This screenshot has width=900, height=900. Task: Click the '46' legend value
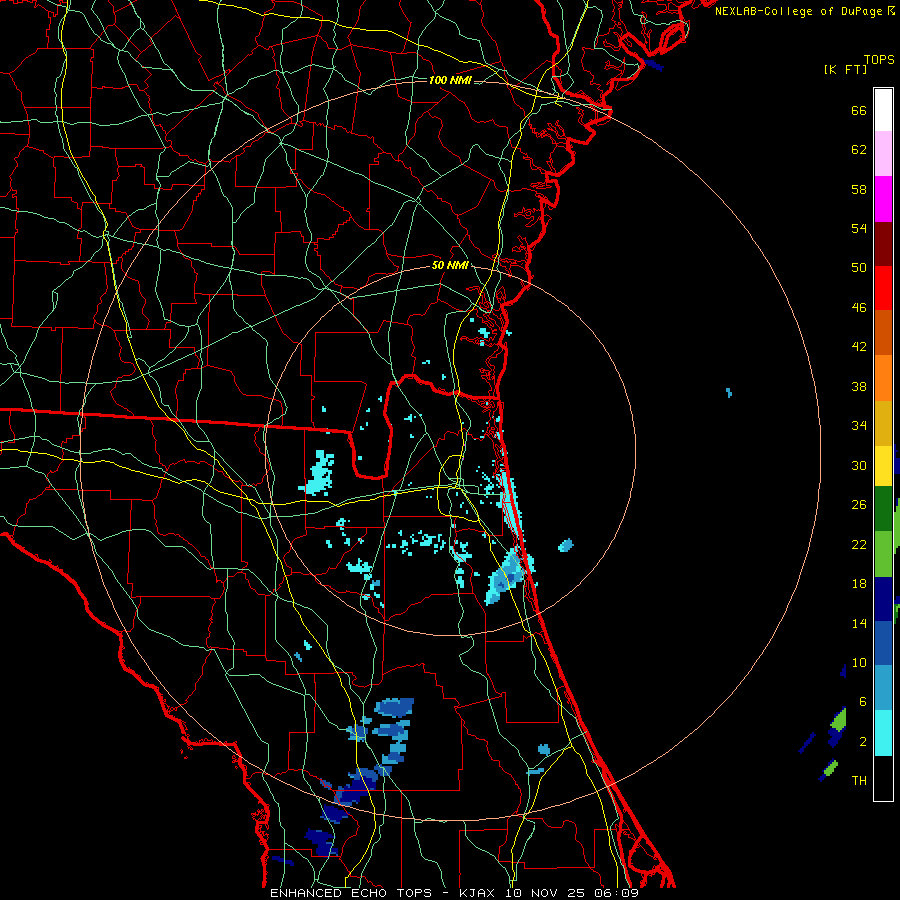click(x=859, y=308)
